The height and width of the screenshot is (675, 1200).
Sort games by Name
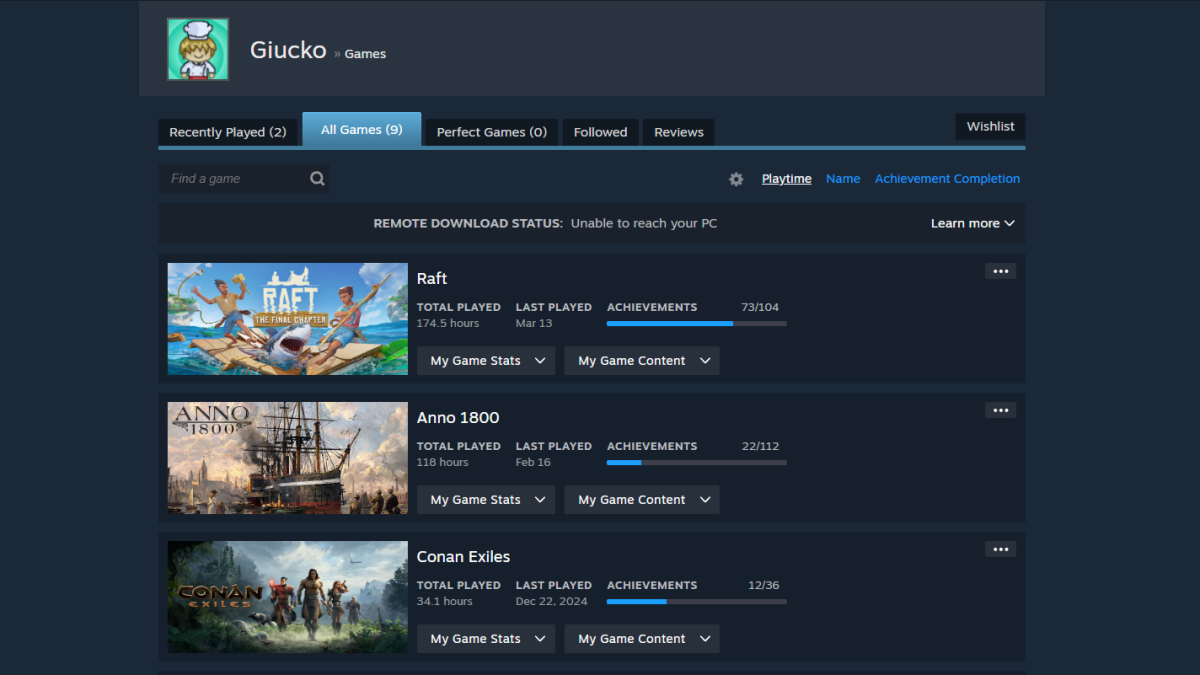click(843, 179)
